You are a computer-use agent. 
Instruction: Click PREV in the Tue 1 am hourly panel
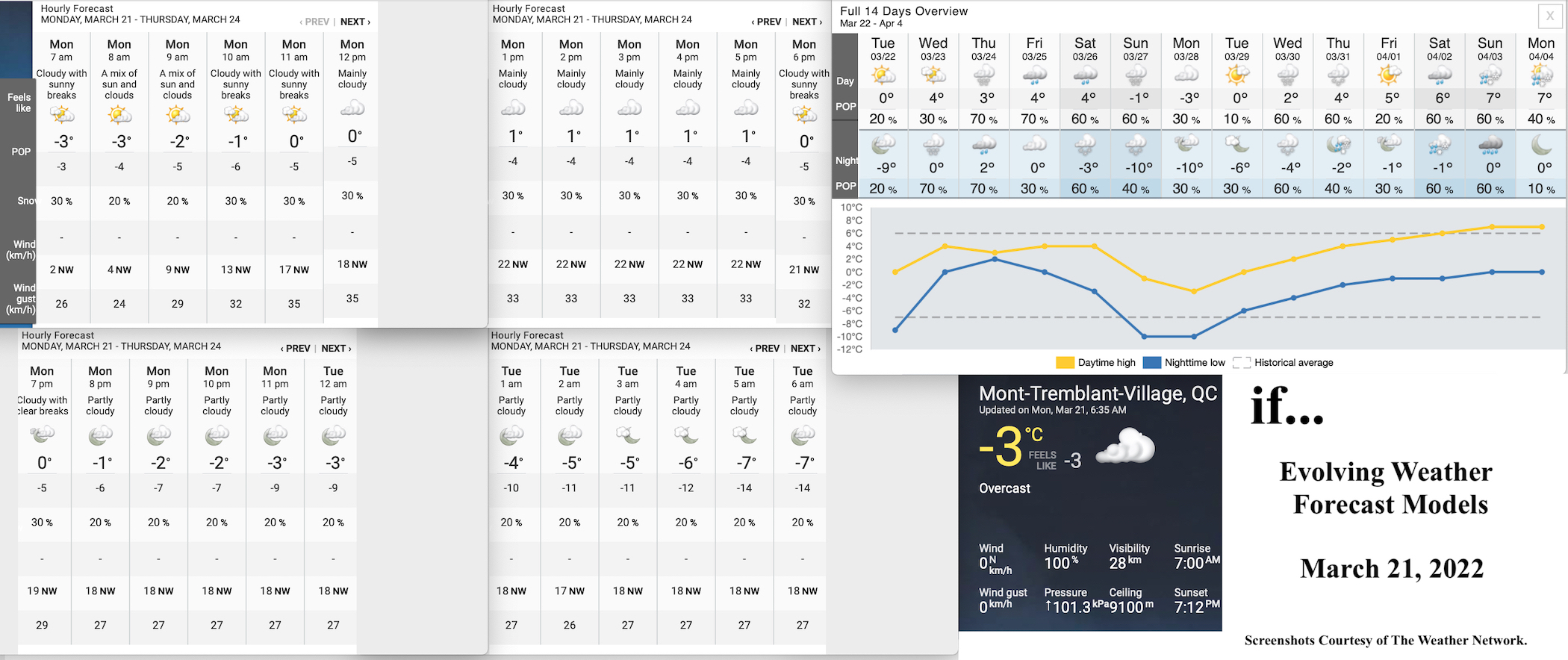point(765,349)
